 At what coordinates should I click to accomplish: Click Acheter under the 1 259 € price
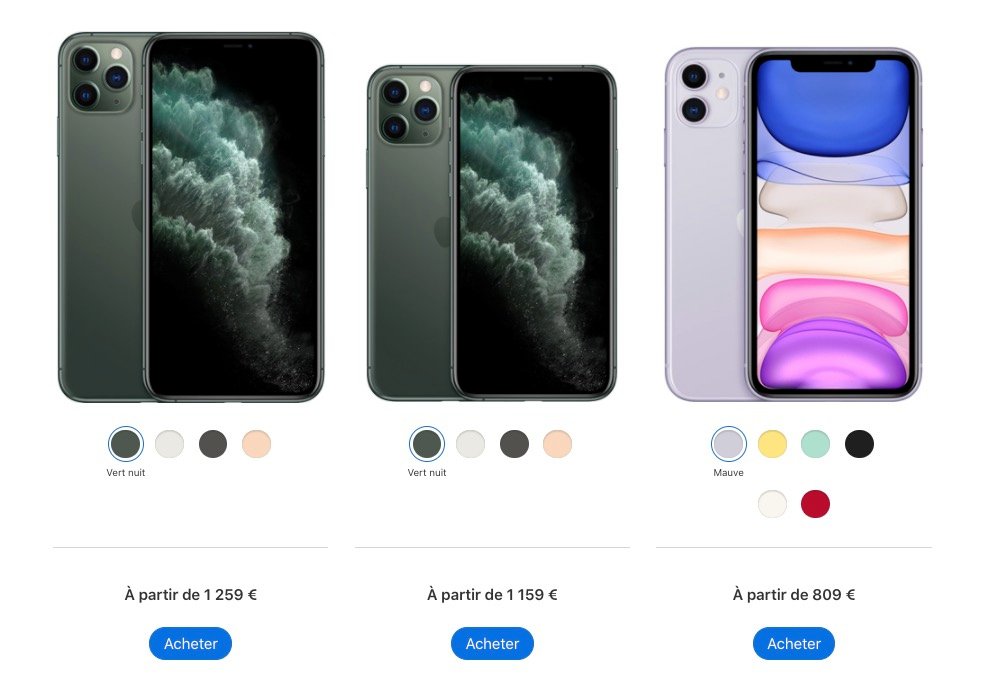(x=190, y=644)
